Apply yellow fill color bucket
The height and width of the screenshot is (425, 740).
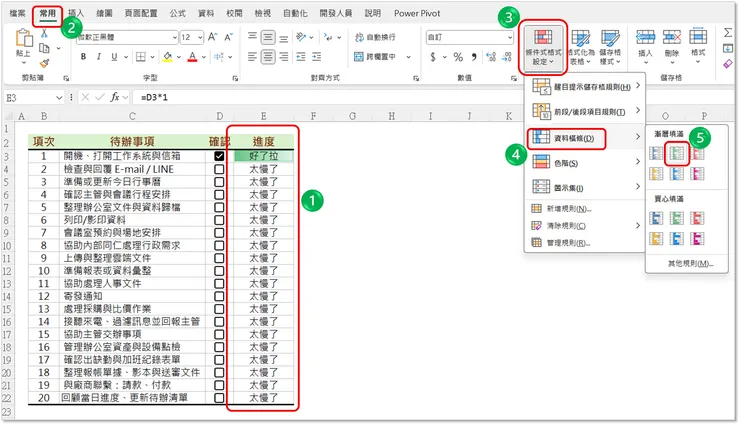click(x=167, y=57)
